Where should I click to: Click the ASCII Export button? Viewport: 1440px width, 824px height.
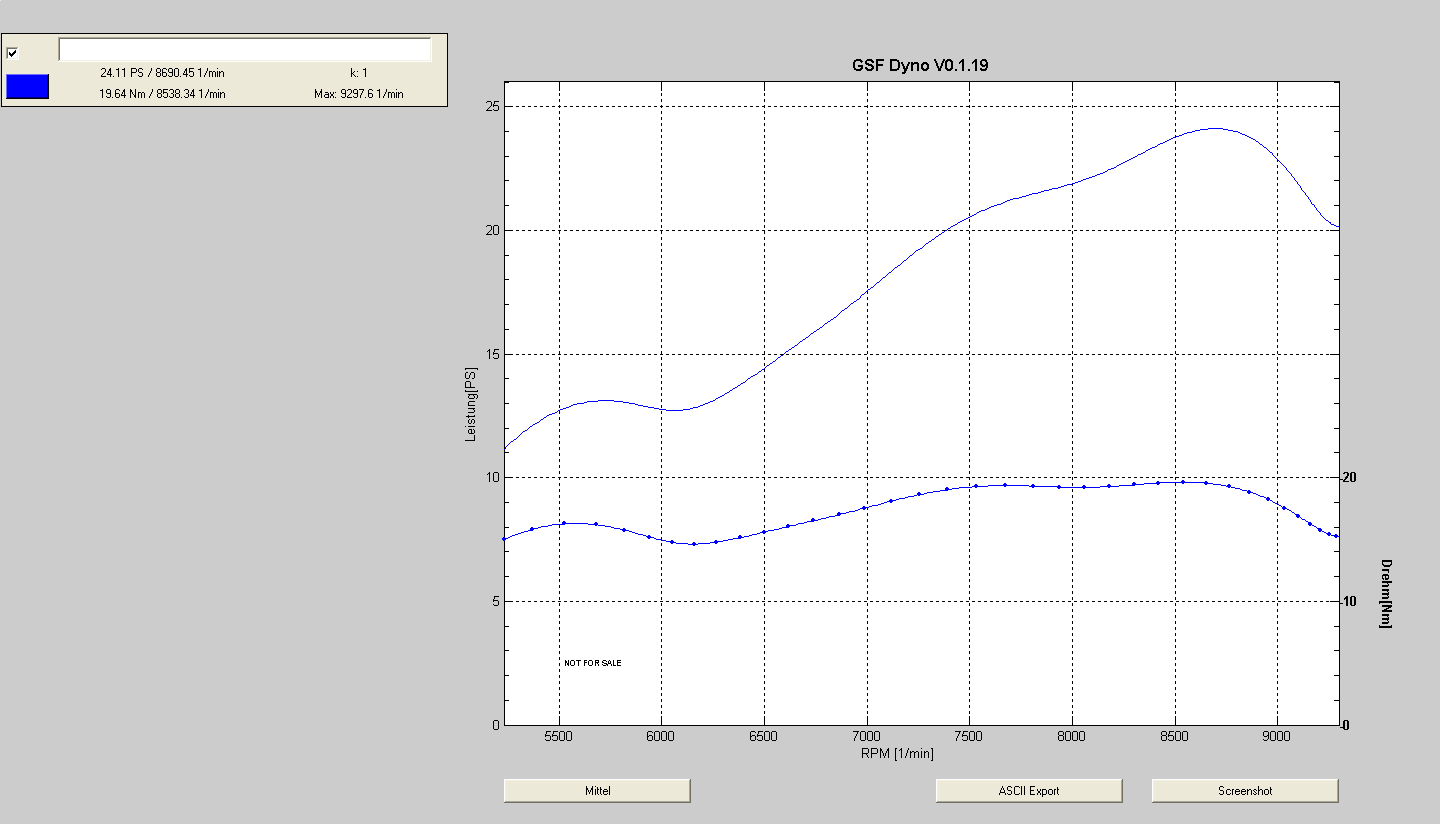(x=1028, y=791)
